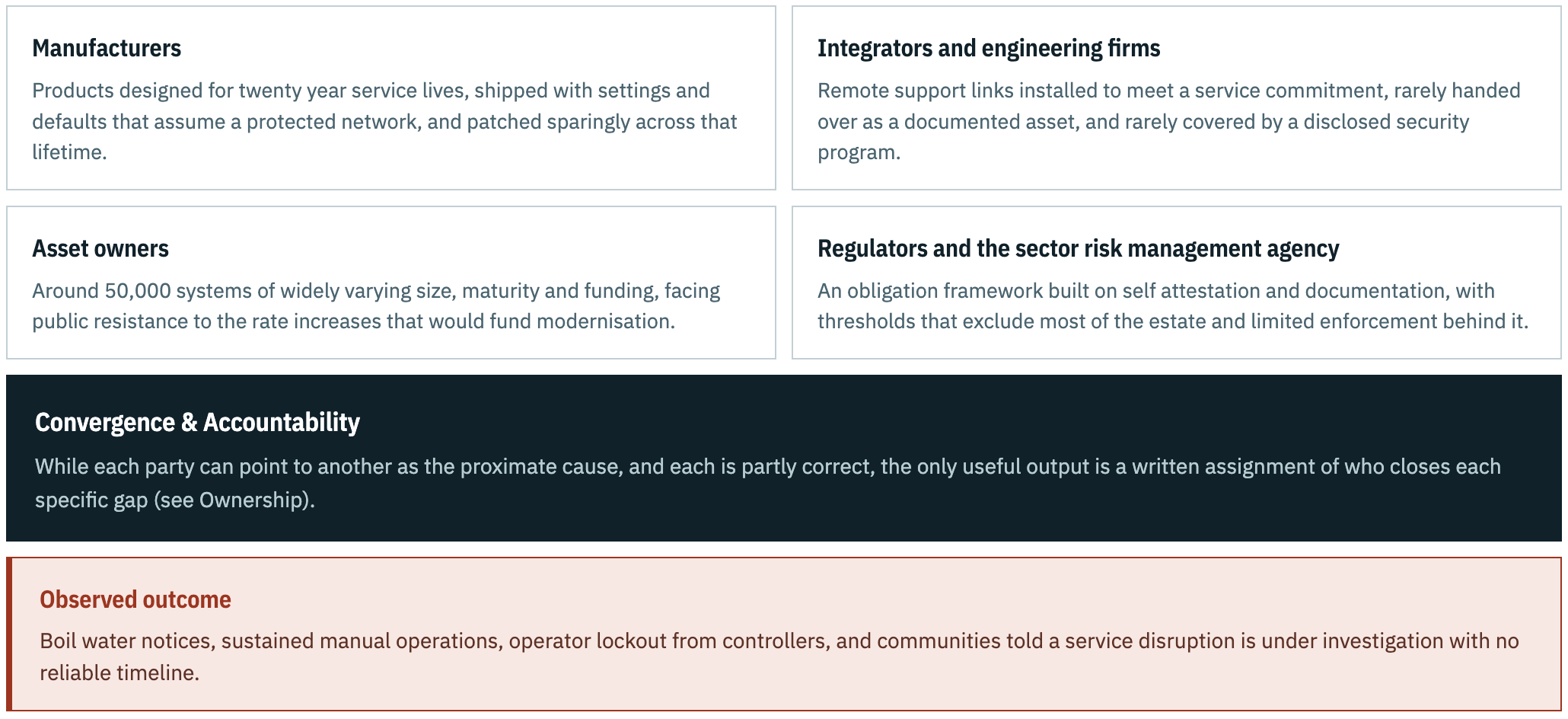Click the red left border of Observed outcome
This screenshot has width=1568, height=719.
click(x=9, y=634)
